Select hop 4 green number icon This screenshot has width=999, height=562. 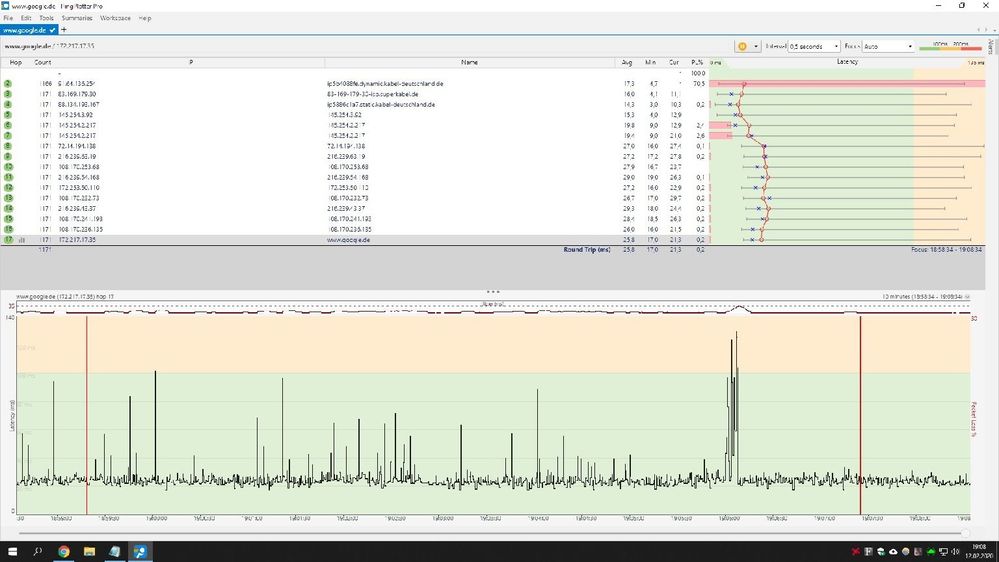point(8,104)
